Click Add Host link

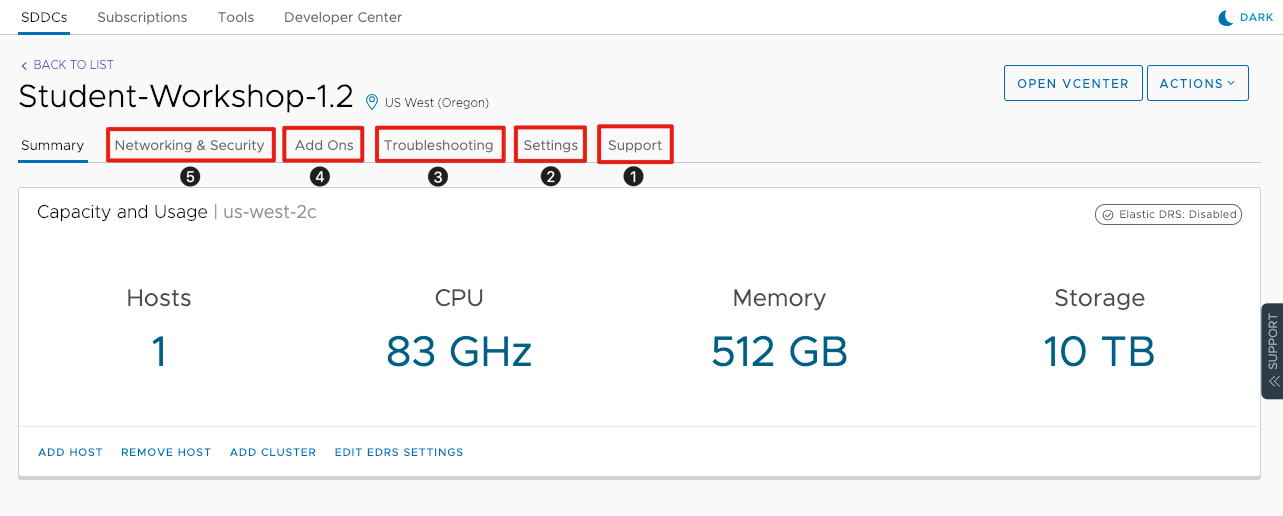[70, 452]
